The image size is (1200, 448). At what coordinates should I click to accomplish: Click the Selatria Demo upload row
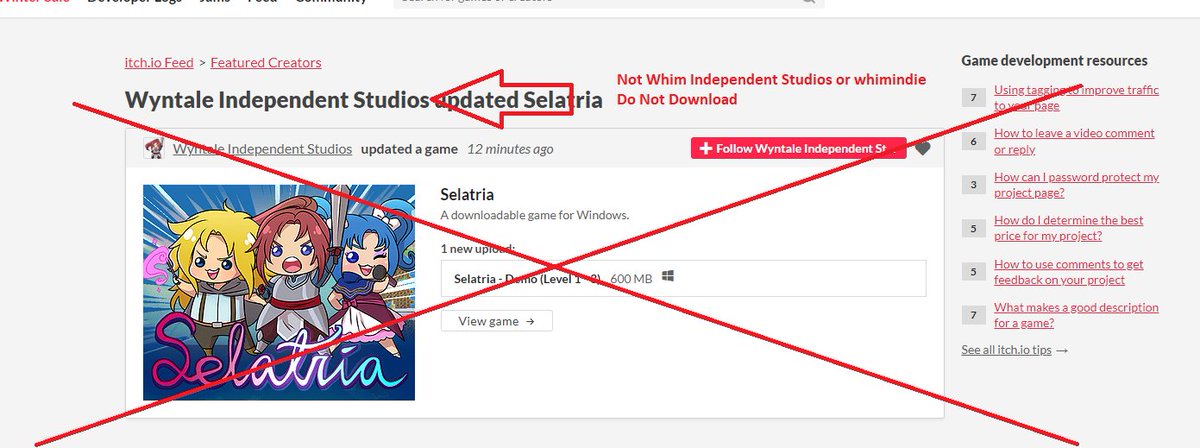[x=683, y=278]
